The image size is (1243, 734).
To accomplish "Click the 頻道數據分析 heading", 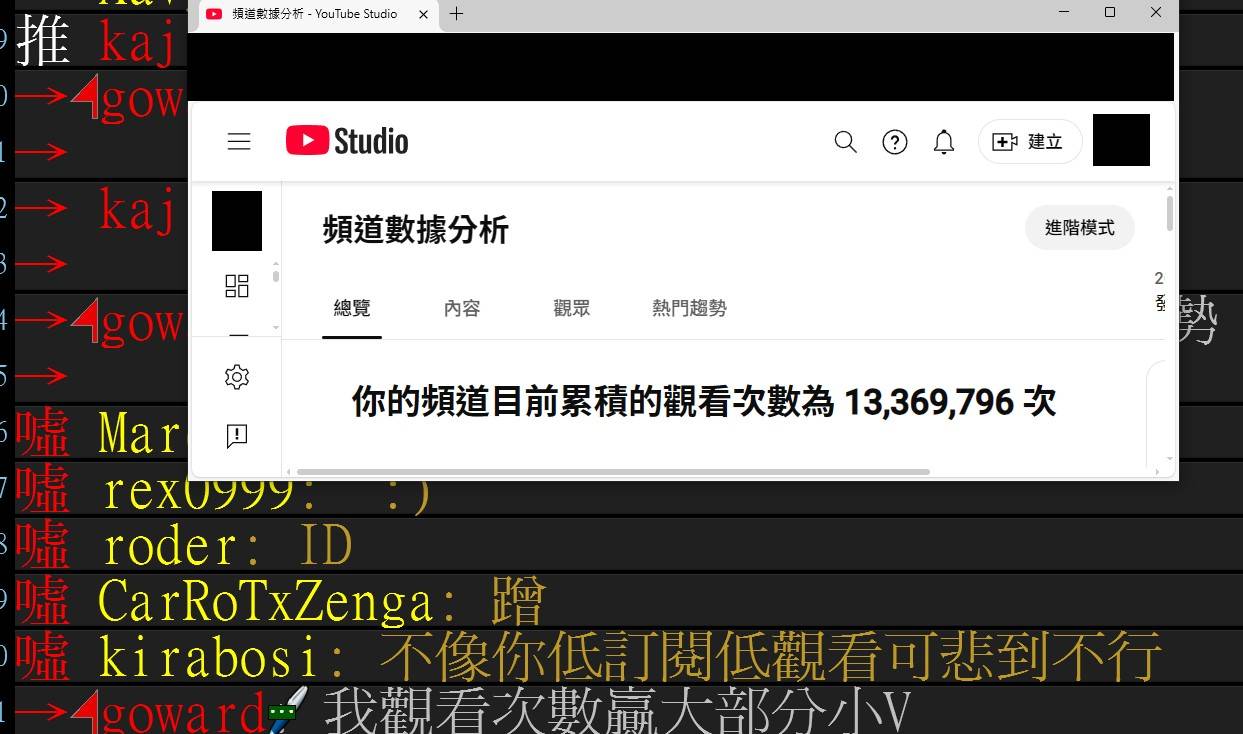I will [416, 230].
